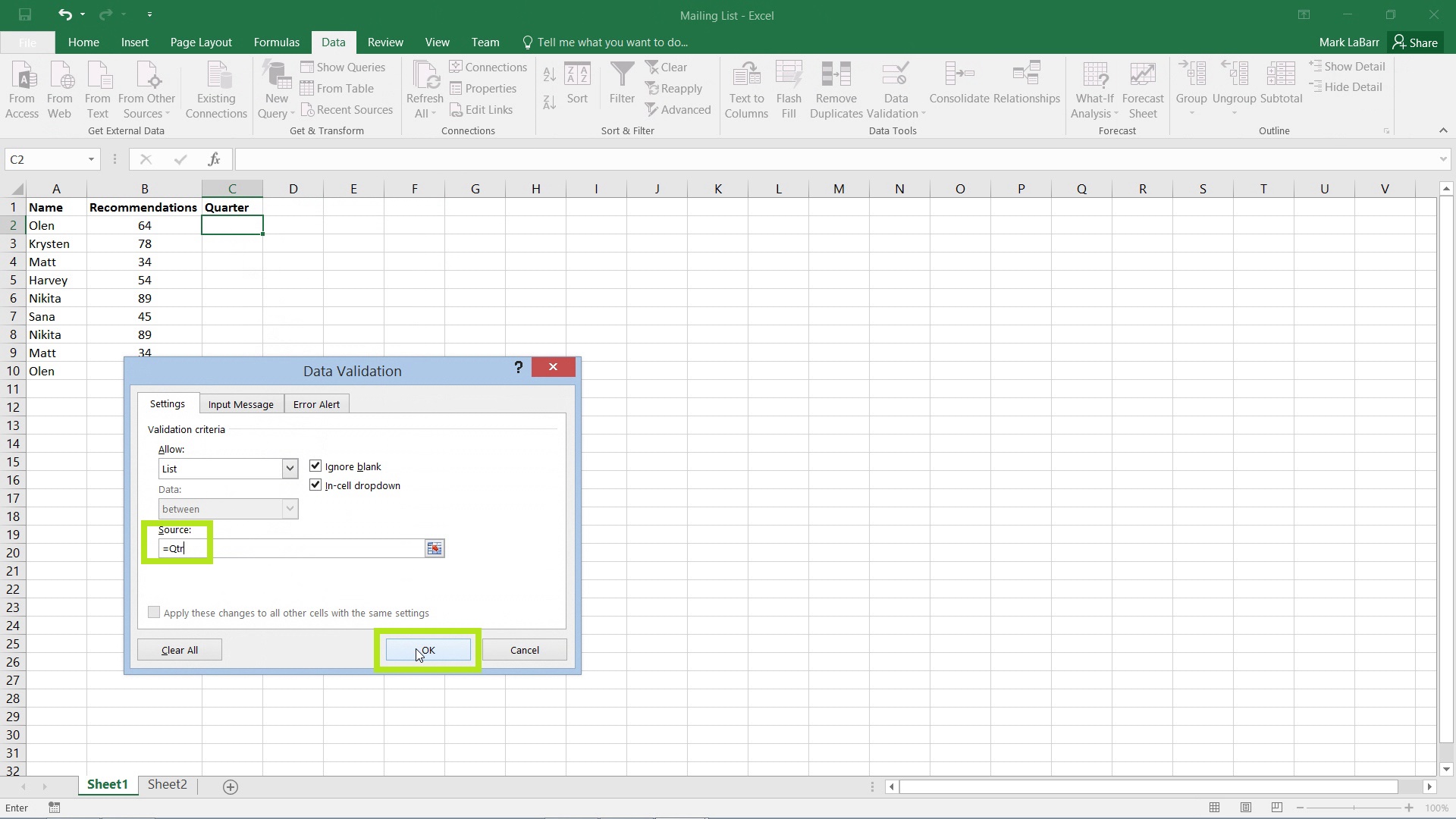Screen dimensions: 1456x819
Task: Enable the In-cell dropdown checkbox
Action: pos(316,485)
